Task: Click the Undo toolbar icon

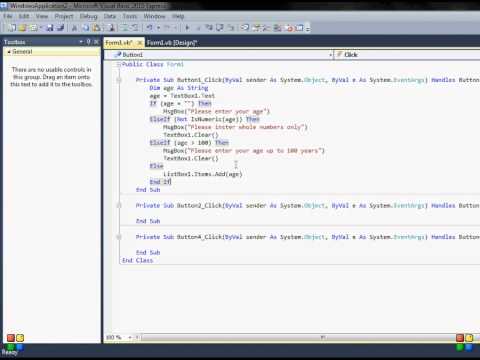Action: pyautogui.click(x=149, y=28)
